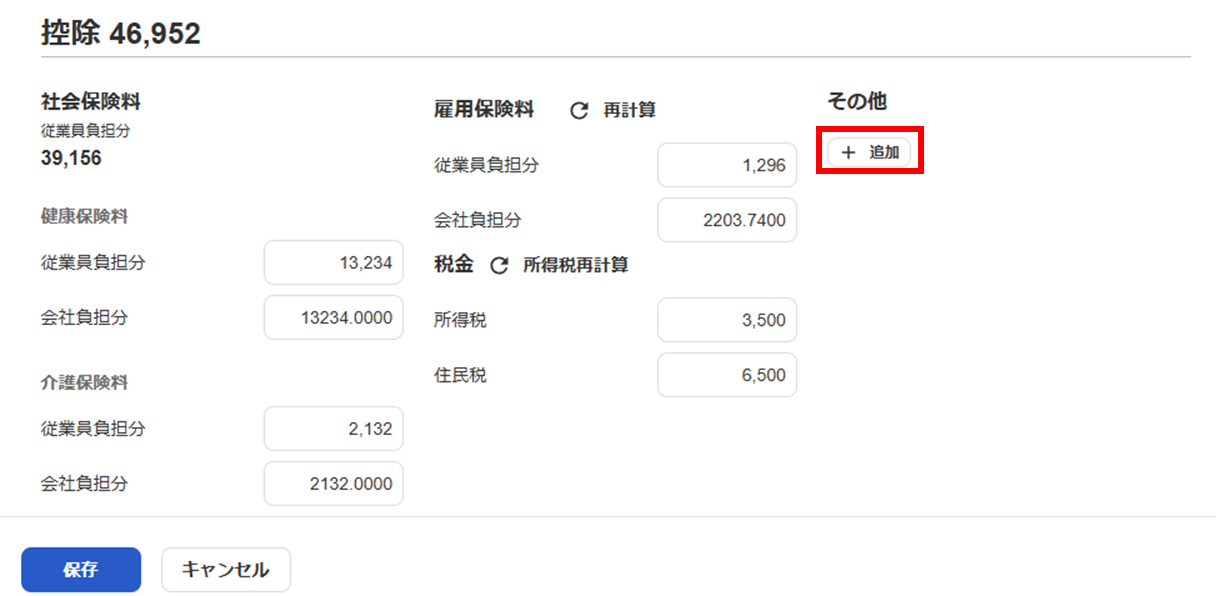
Task: Click the その他 section heading
Action: pos(857,101)
